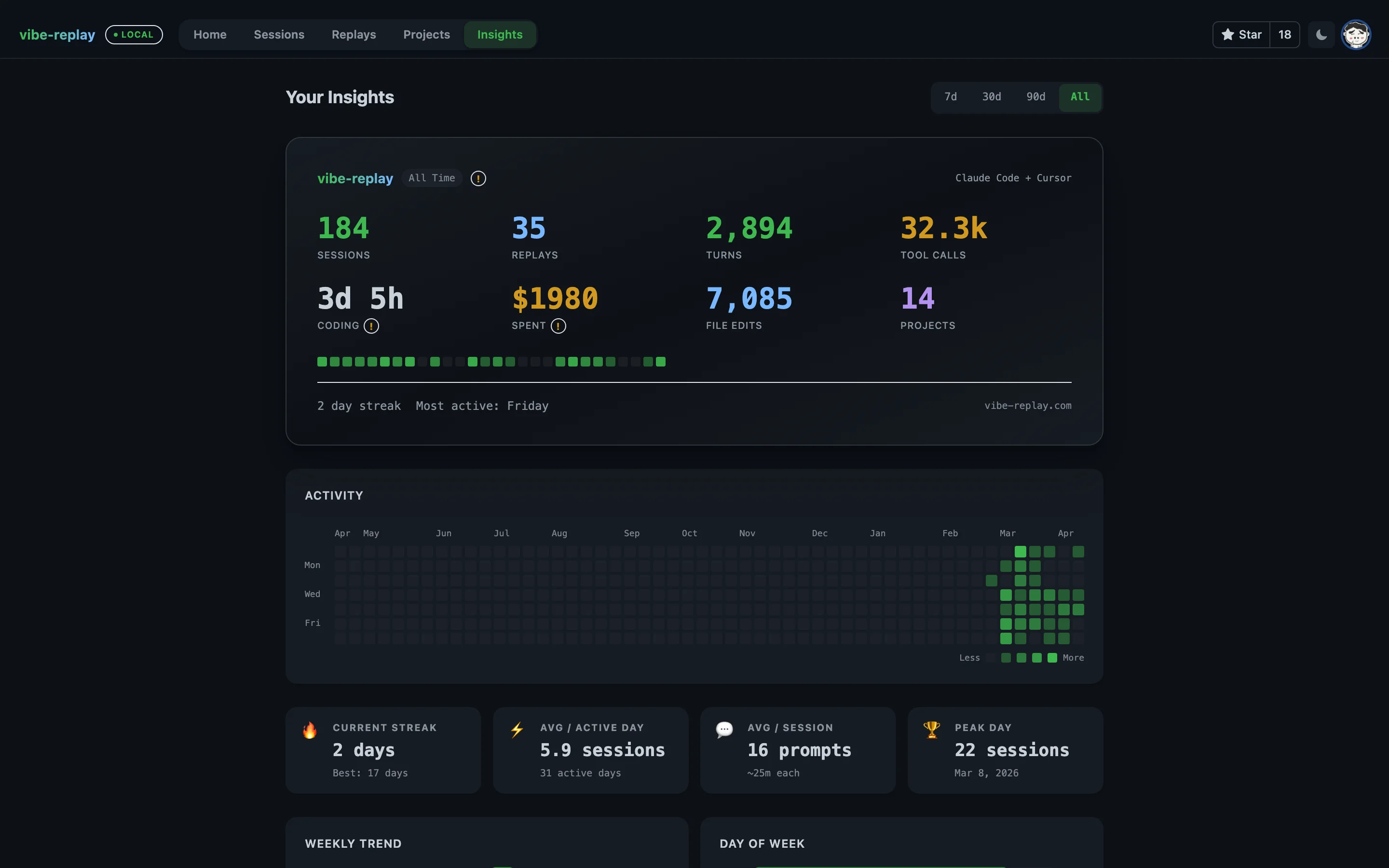Go to the Projects page

tap(426, 34)
